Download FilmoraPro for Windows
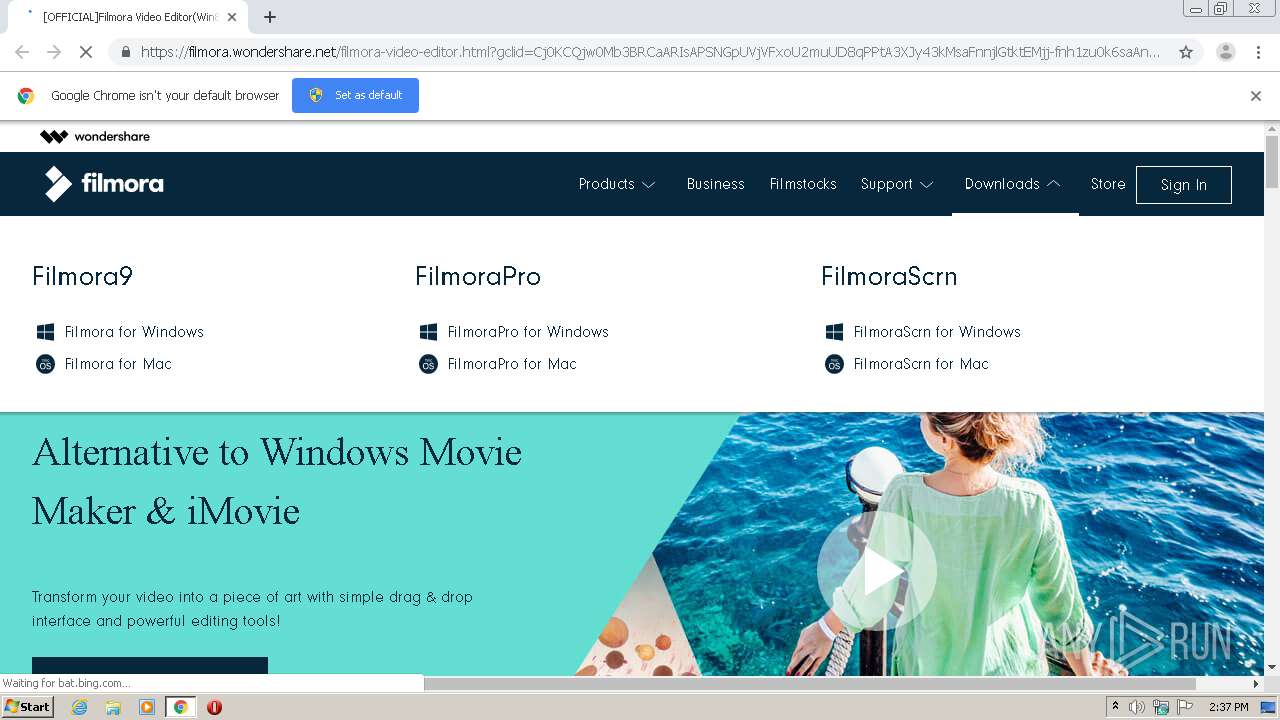The width and height of the screenshot is (1280, 720). pyautogui.click(x=528, y=332)
